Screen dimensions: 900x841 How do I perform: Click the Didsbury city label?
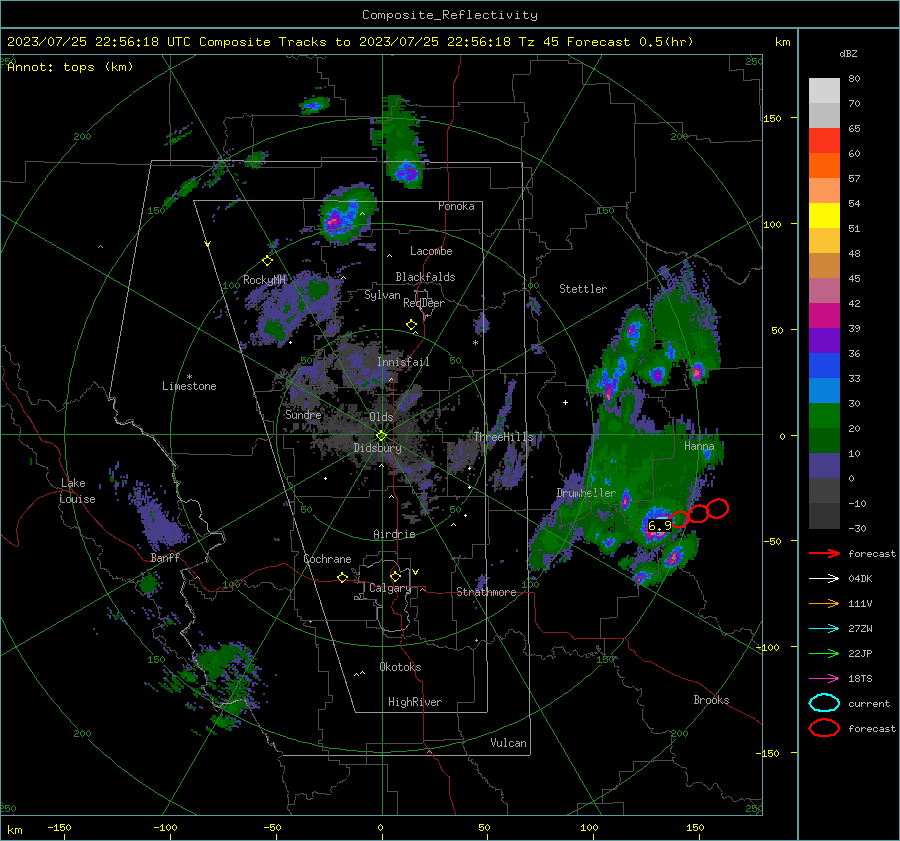(x=377, y=448)
